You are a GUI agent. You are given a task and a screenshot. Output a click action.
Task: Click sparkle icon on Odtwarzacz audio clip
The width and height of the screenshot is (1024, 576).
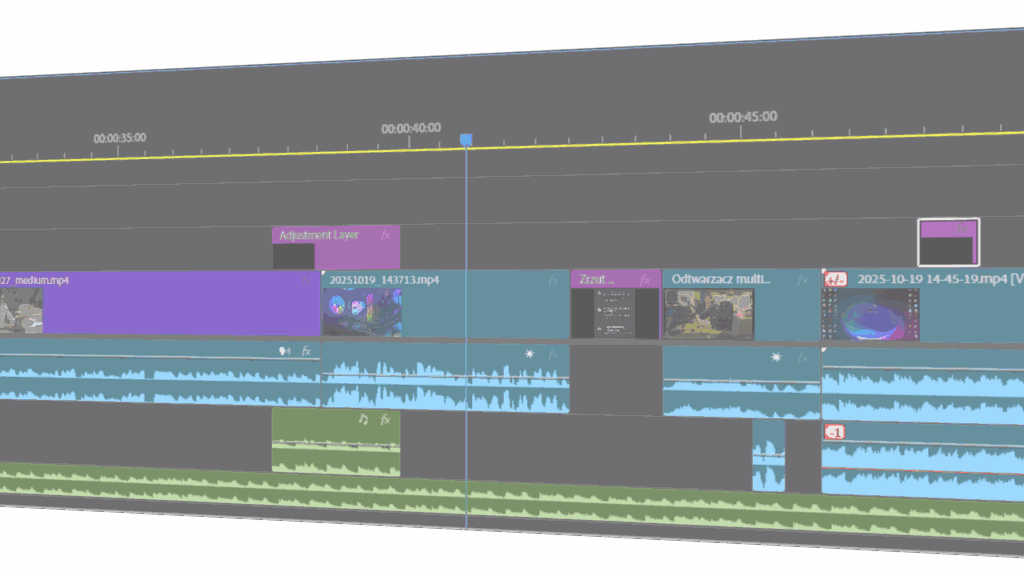click(776, 357)
